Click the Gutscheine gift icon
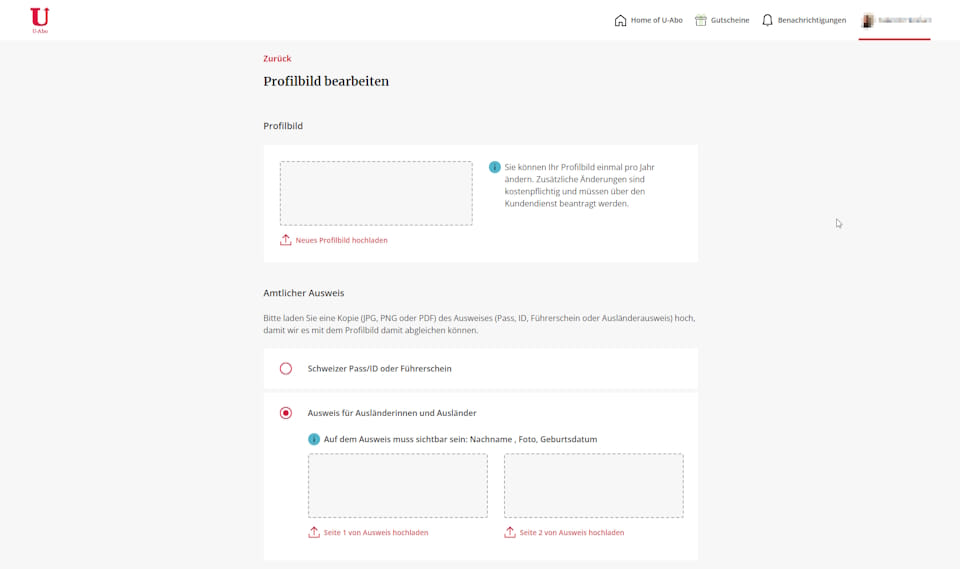The image size is (960, 569). click(x=701, y=20)
